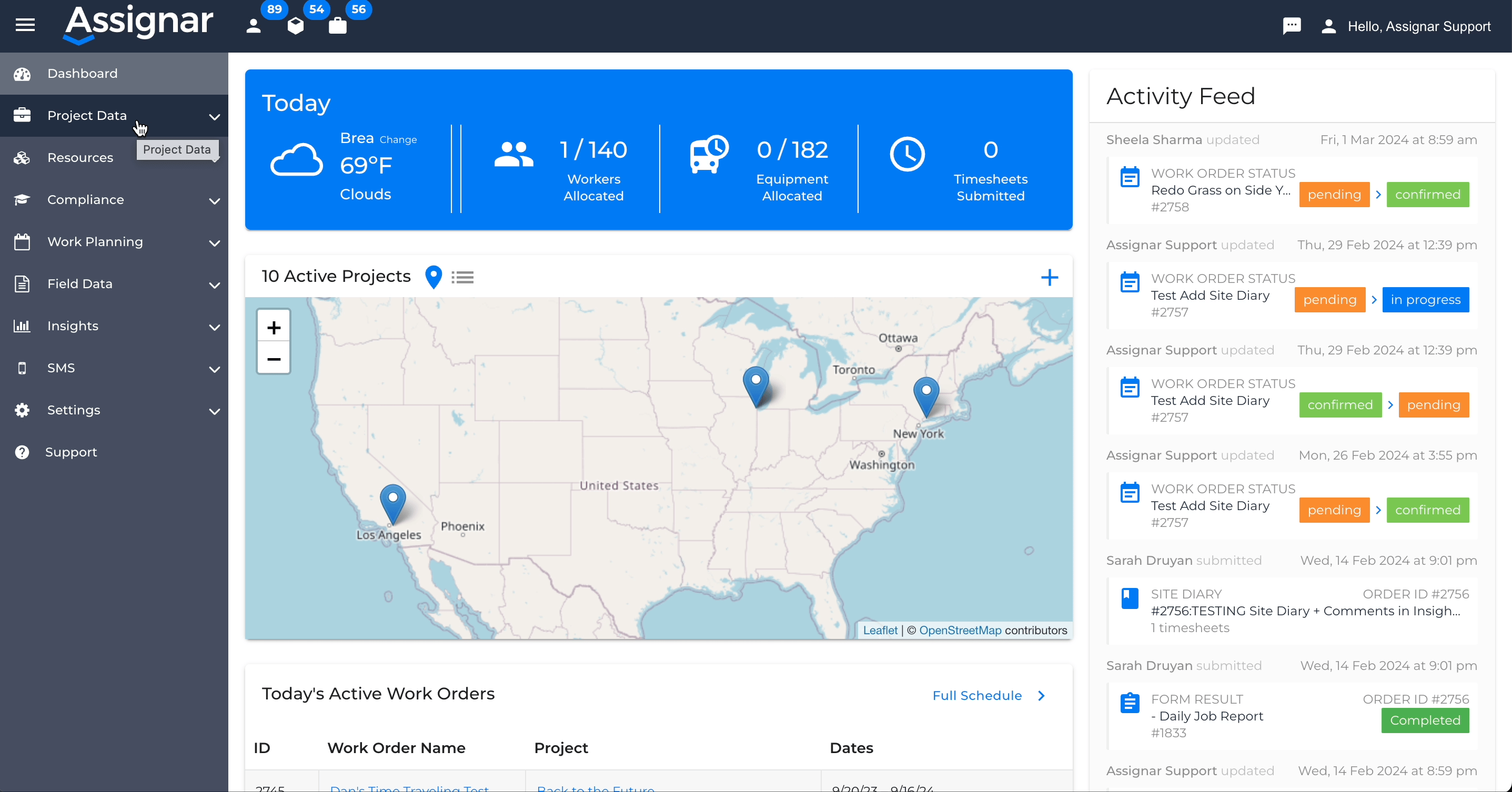Click the Timesheets Submitted clock icon

coord(908,154)
